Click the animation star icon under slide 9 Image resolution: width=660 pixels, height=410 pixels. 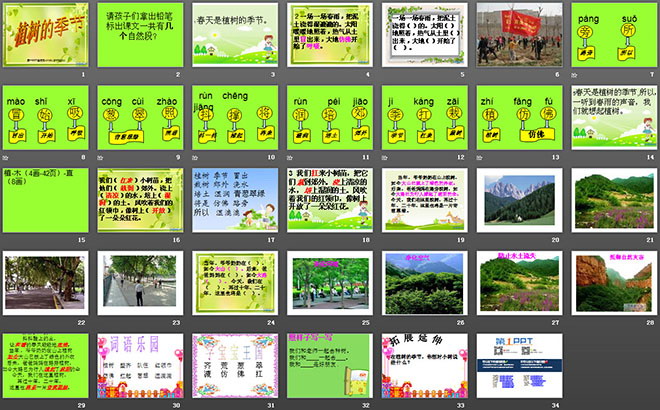[x=100, y=157]
